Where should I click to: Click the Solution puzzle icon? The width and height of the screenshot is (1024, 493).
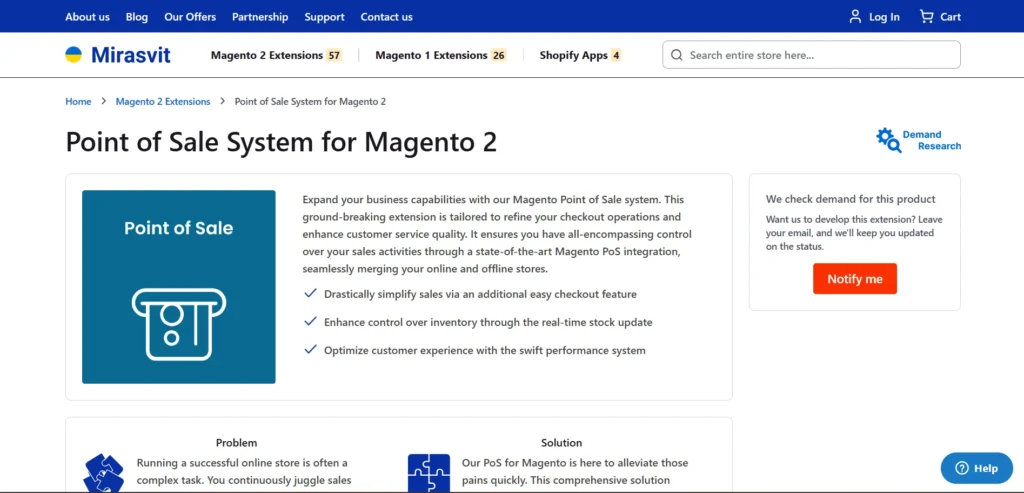pos(428,473)
